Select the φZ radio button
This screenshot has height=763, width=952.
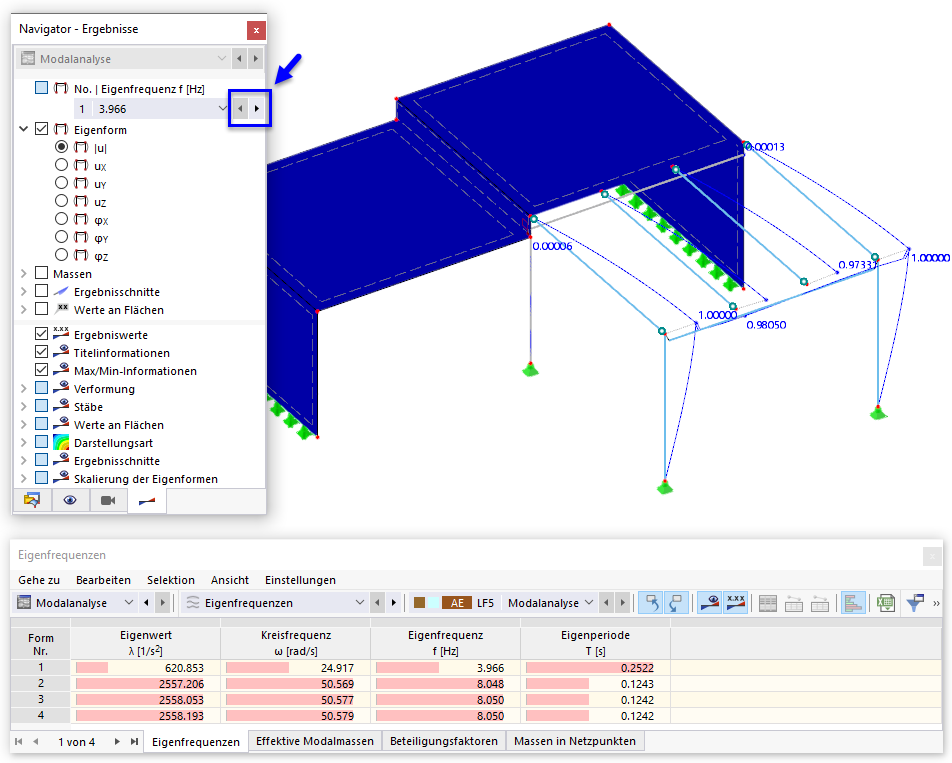61,254
